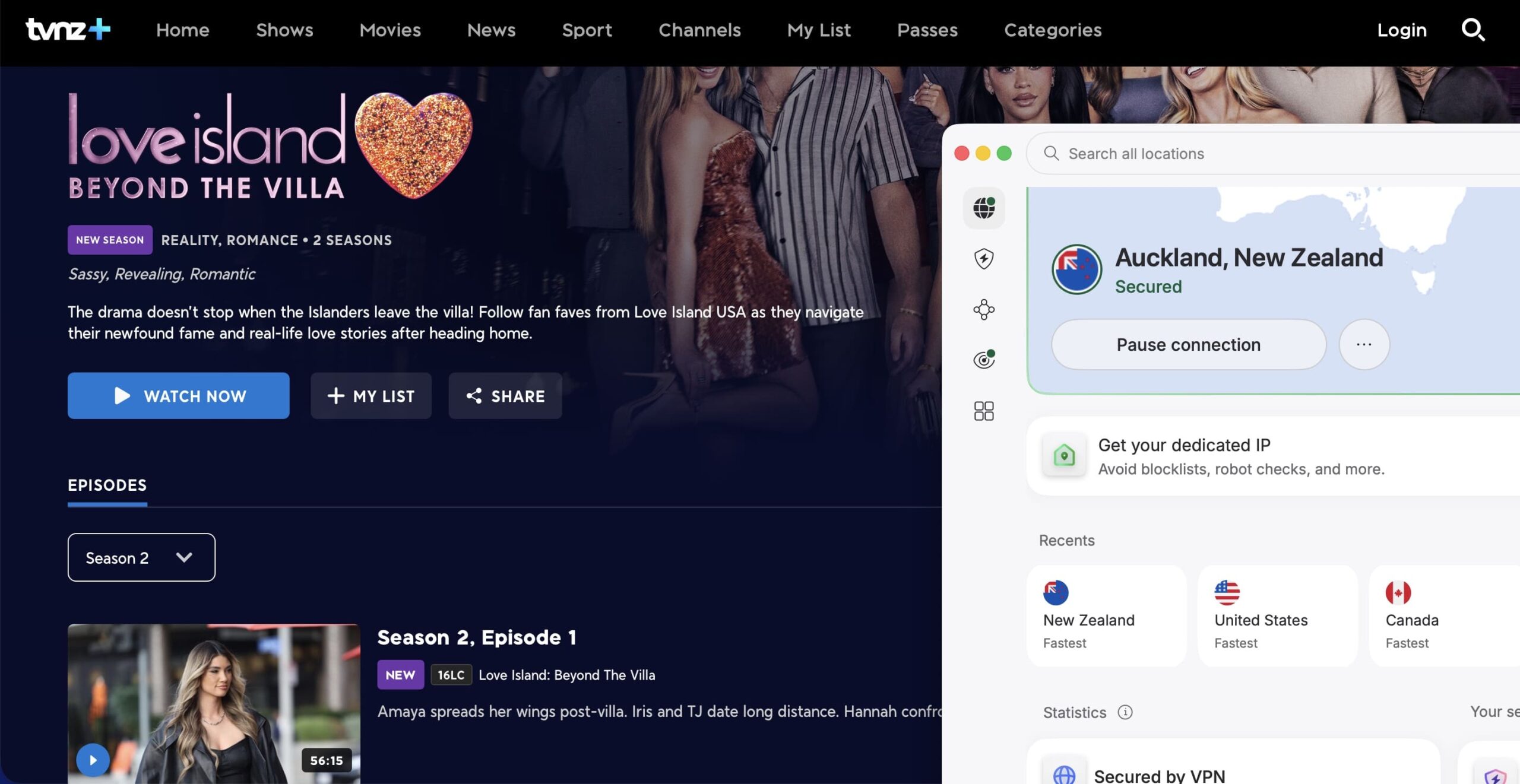Add show with + My List button
Image resolution: width=1520 pixels, height=784 pixels.
371,396
